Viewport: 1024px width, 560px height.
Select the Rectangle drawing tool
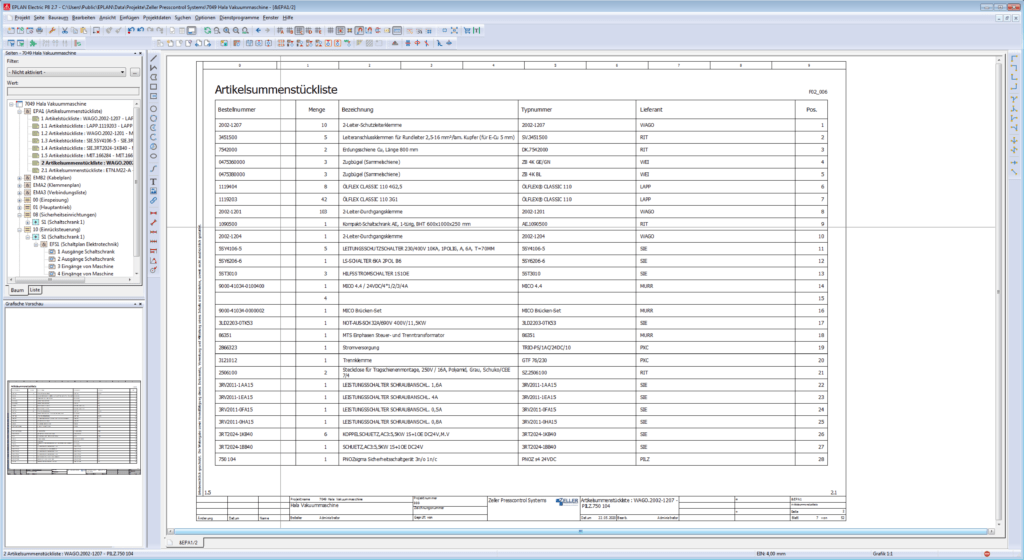(154, 86)
